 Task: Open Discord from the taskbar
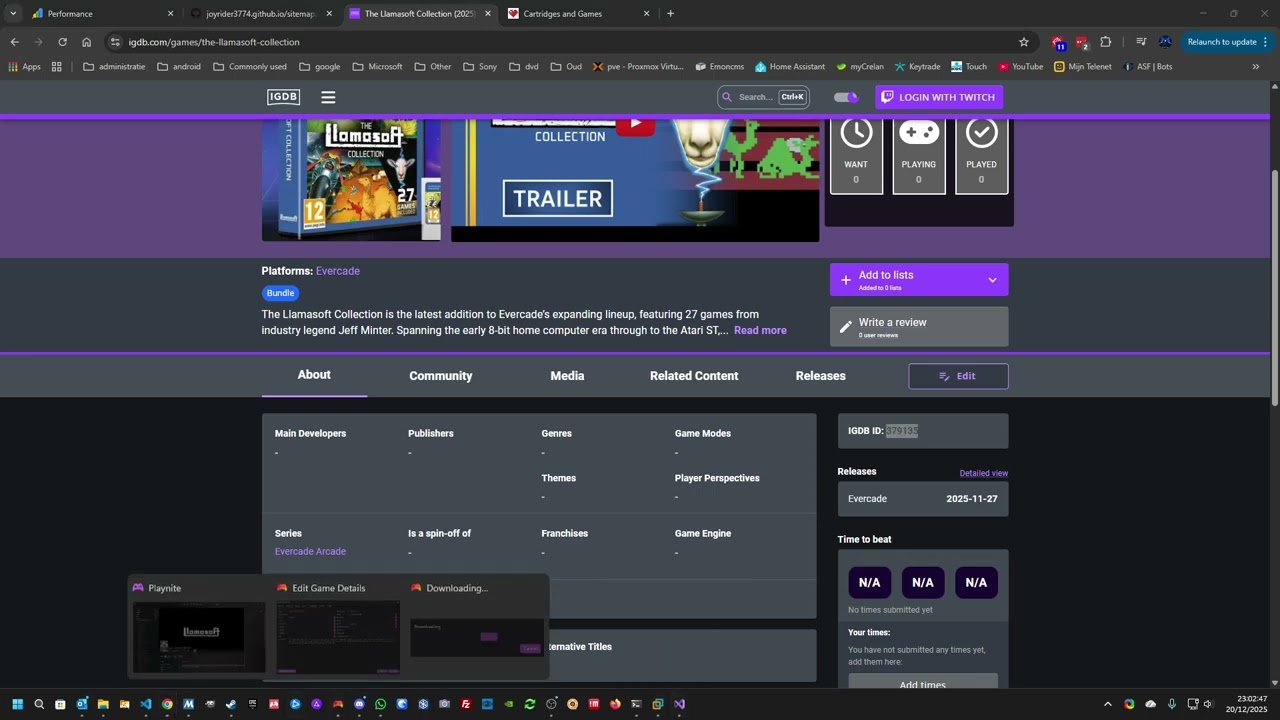point(359,704)
